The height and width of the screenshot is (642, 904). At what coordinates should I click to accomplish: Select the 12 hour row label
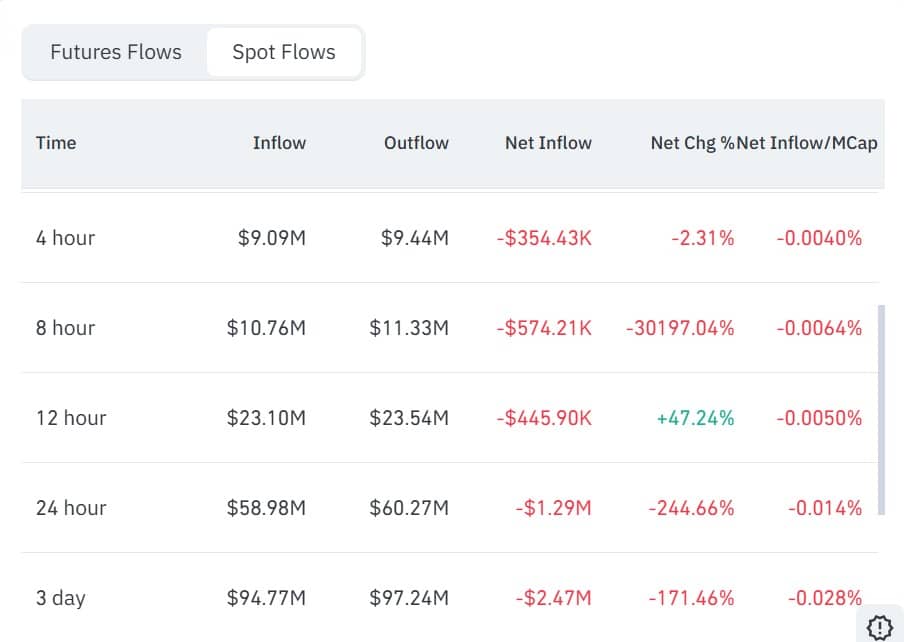[x=70, y=418]
